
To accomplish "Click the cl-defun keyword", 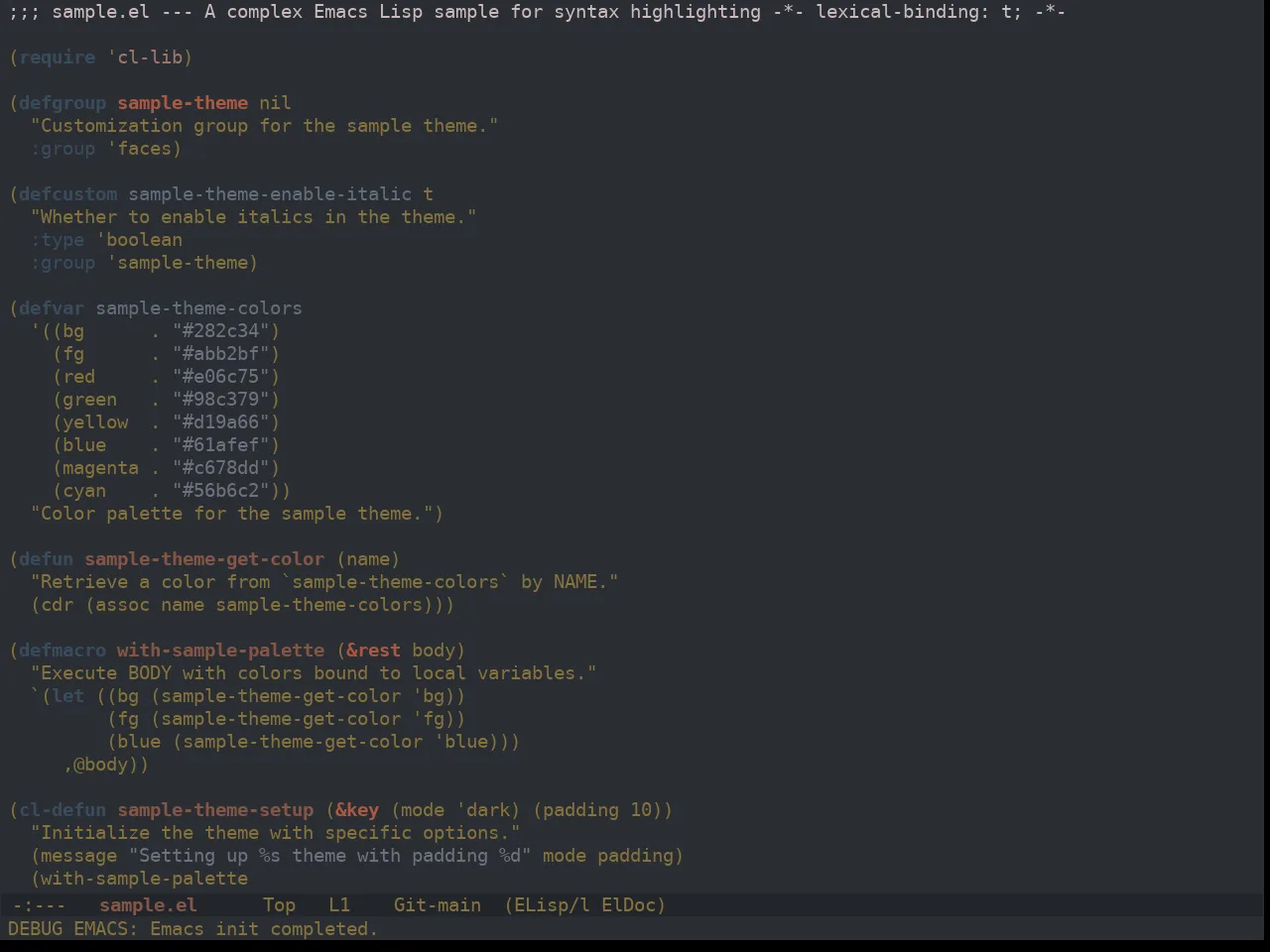I will 63,809.
